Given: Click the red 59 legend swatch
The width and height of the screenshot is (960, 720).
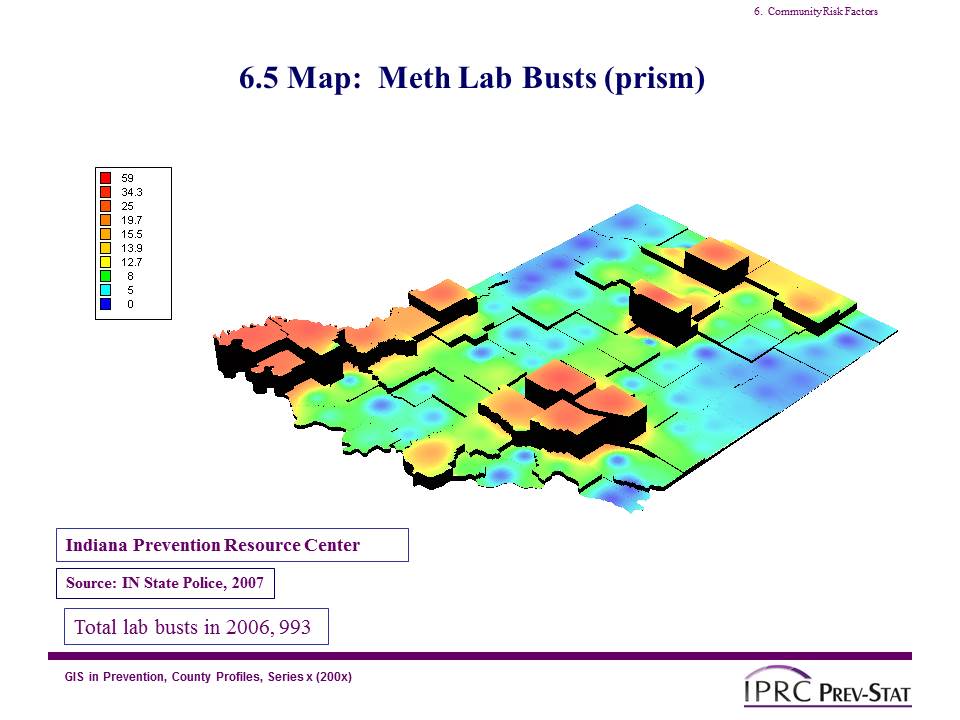Looking at the screenshot, I should tap(105, 178).
